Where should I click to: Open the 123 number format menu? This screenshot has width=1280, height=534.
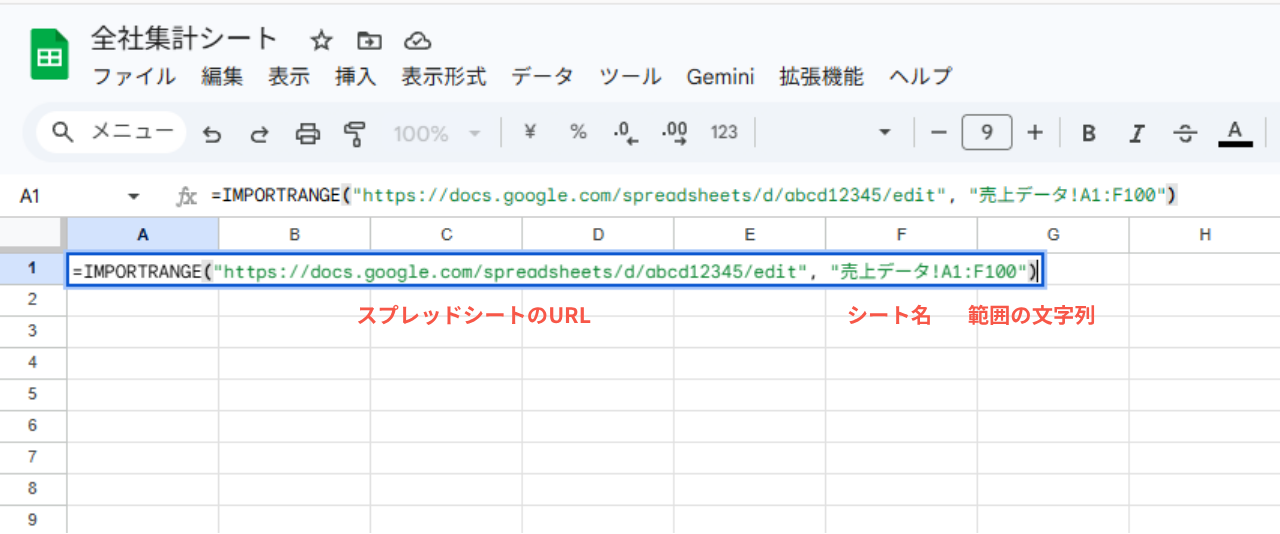[724, 132]
